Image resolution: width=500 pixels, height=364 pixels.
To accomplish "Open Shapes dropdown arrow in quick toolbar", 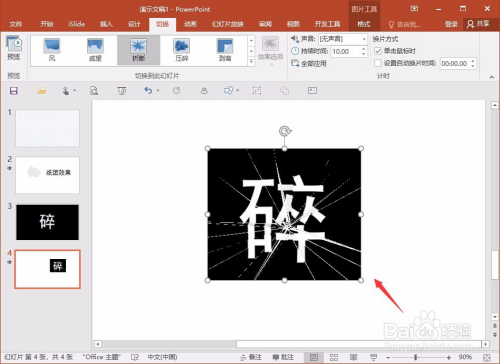I will click(x=237, y=91).
